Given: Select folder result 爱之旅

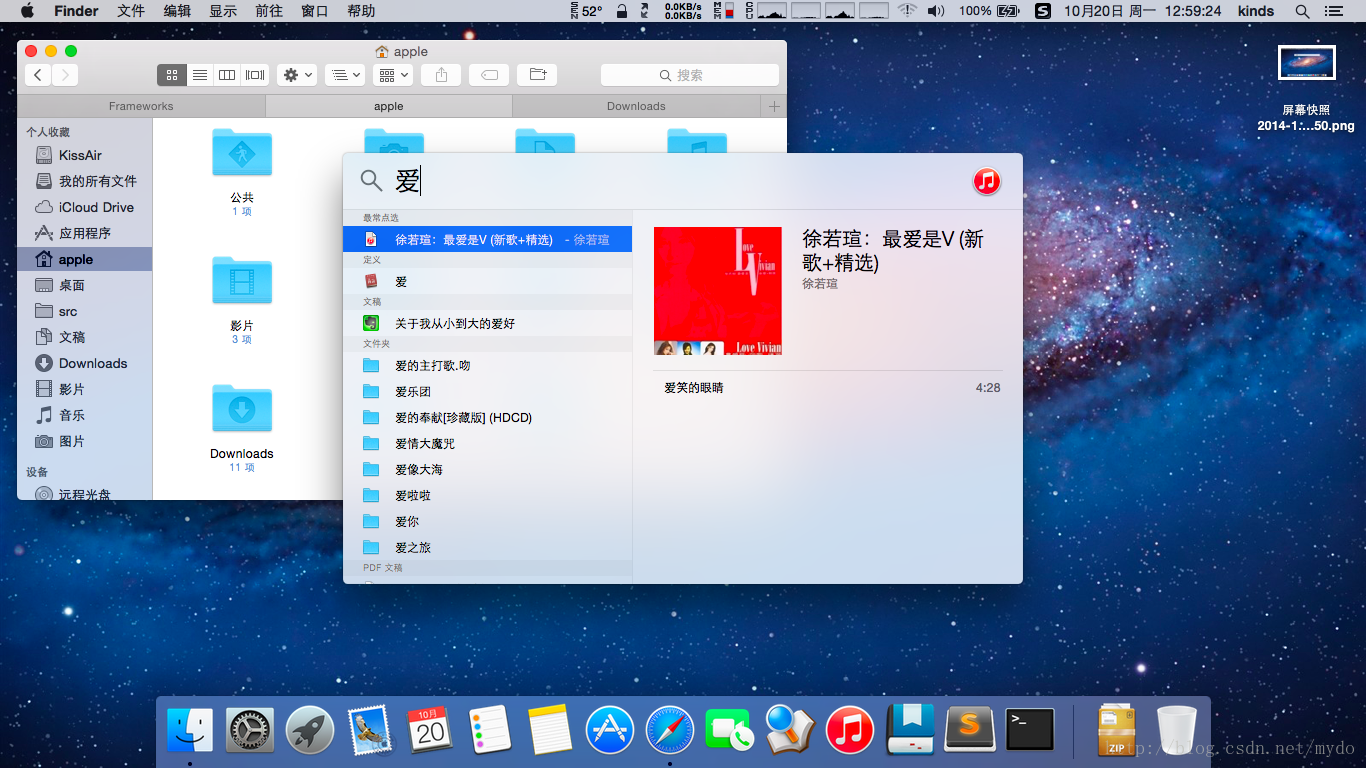Looking at the screenshot, I should point(487,548).
